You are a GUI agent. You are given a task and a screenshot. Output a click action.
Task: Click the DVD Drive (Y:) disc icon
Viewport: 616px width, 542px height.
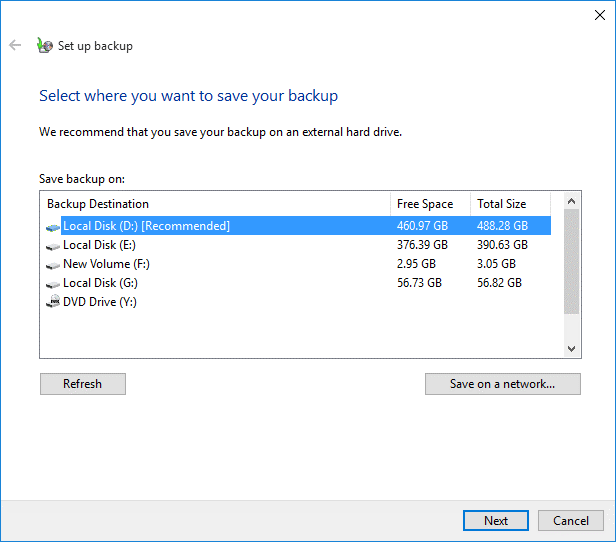[52, 302]
